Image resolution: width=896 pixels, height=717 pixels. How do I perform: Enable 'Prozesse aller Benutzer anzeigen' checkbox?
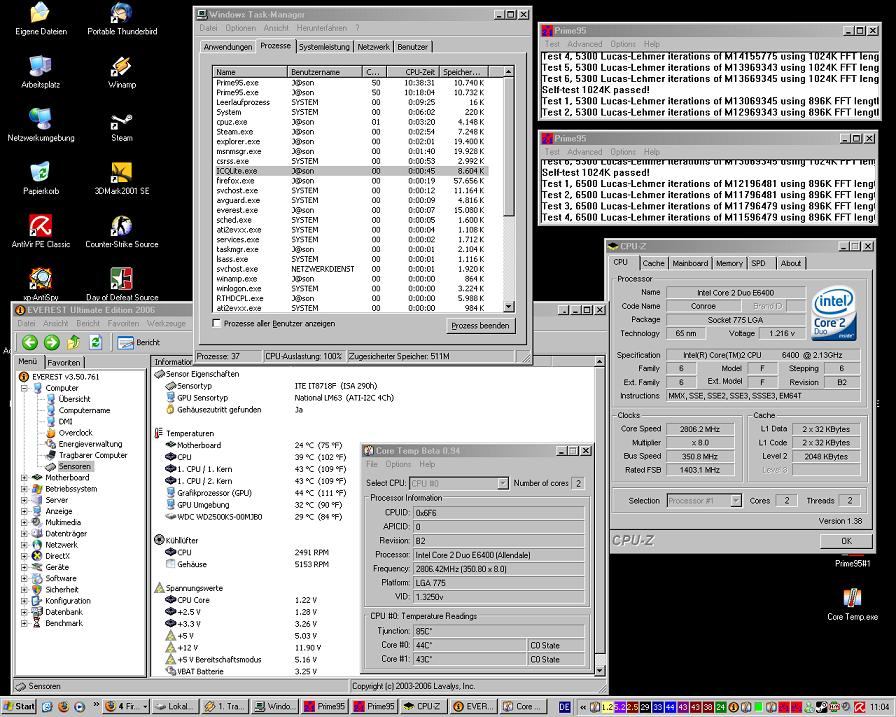[x=217, y=323]
